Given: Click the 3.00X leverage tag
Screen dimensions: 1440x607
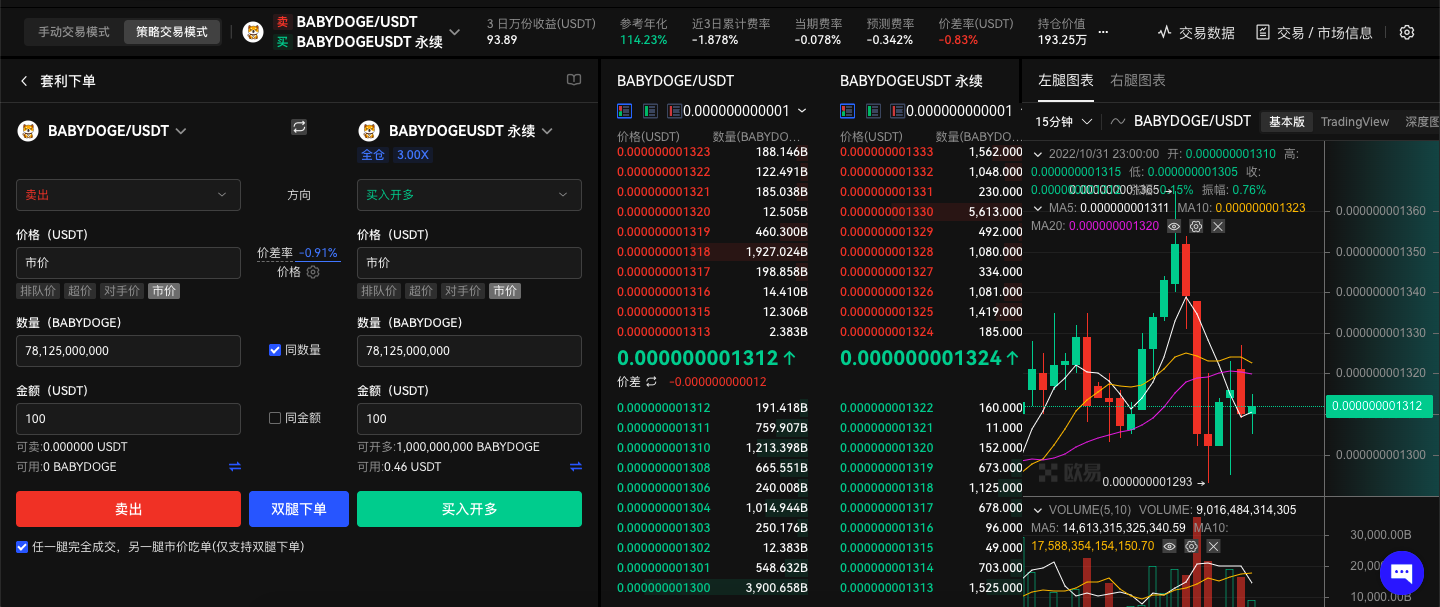Looking at the screenshot, I should [413, 155].
